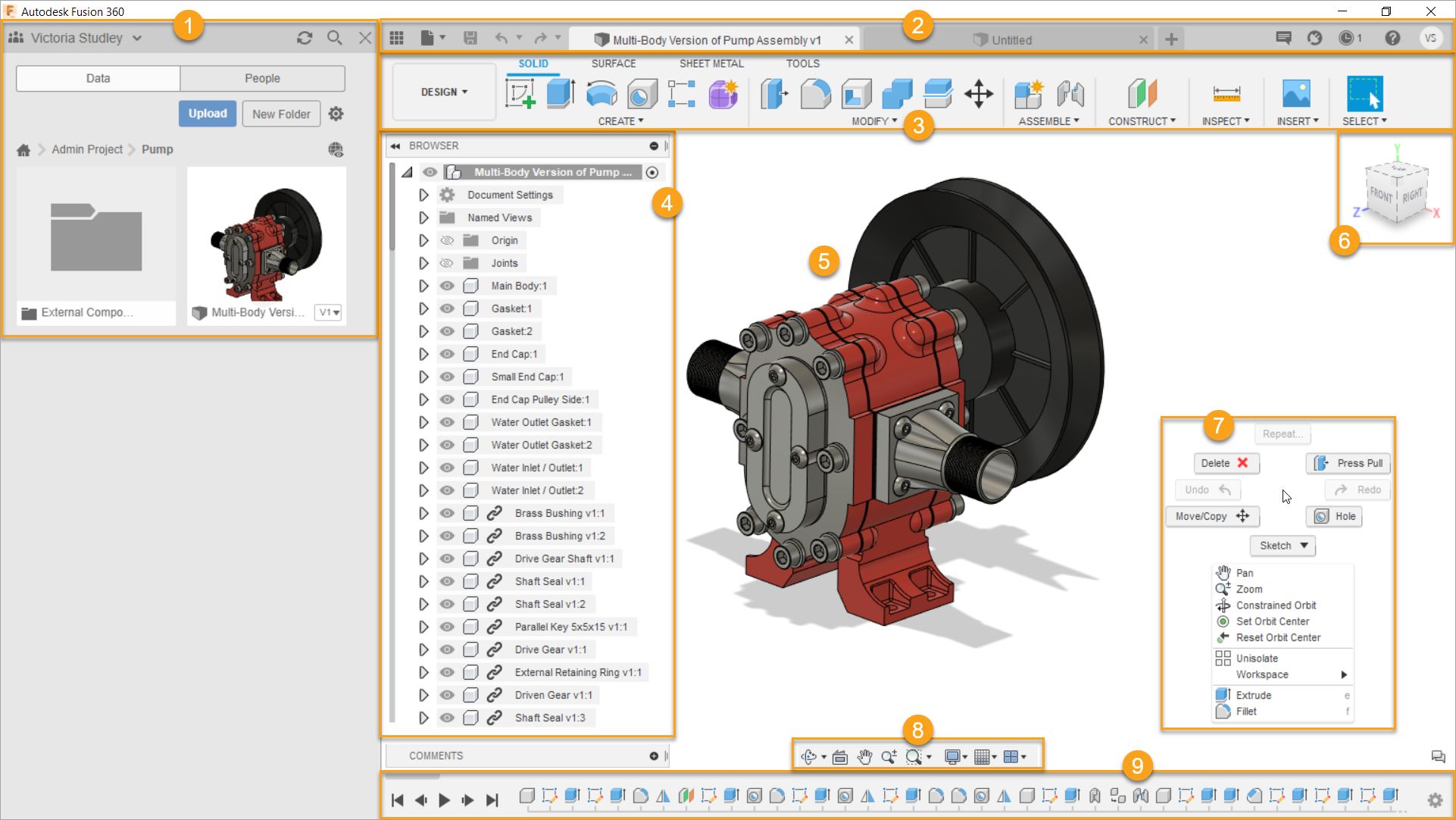
Task: Select the Extrude tool from context menu
Action: click(1253, 695)
